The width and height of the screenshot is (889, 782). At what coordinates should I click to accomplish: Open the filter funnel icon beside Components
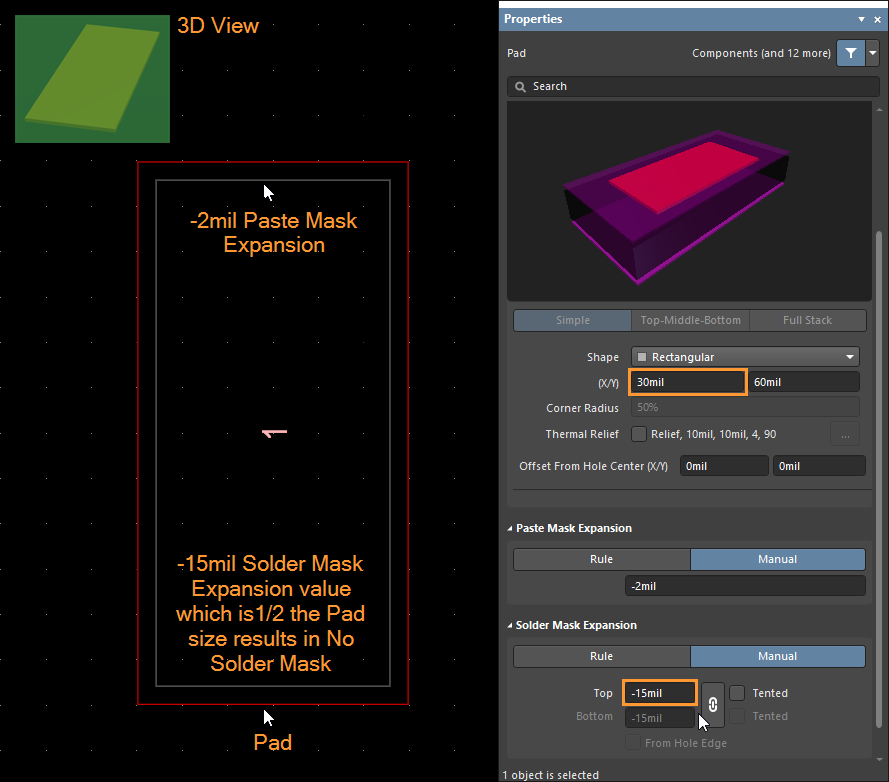pos(850,52)
